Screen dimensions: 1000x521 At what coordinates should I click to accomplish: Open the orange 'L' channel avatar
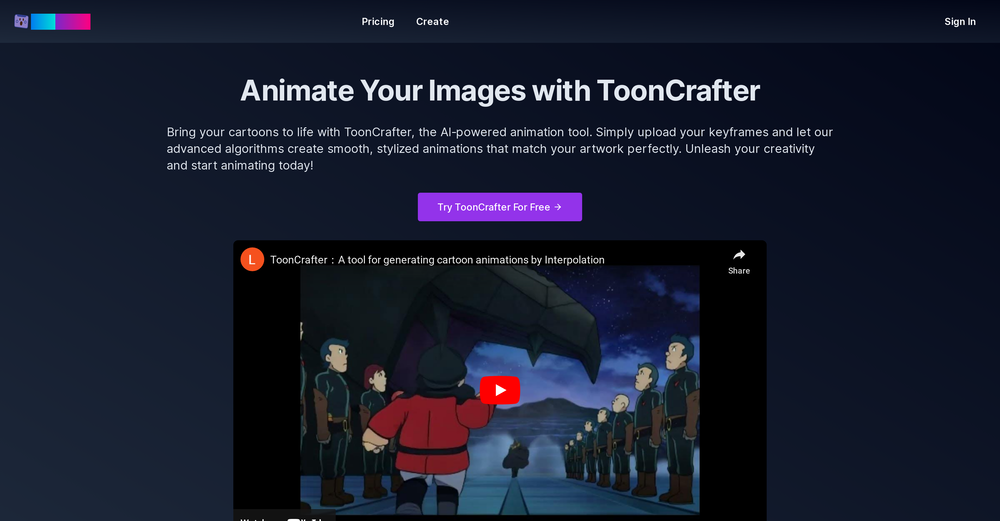tap(252, 259)
